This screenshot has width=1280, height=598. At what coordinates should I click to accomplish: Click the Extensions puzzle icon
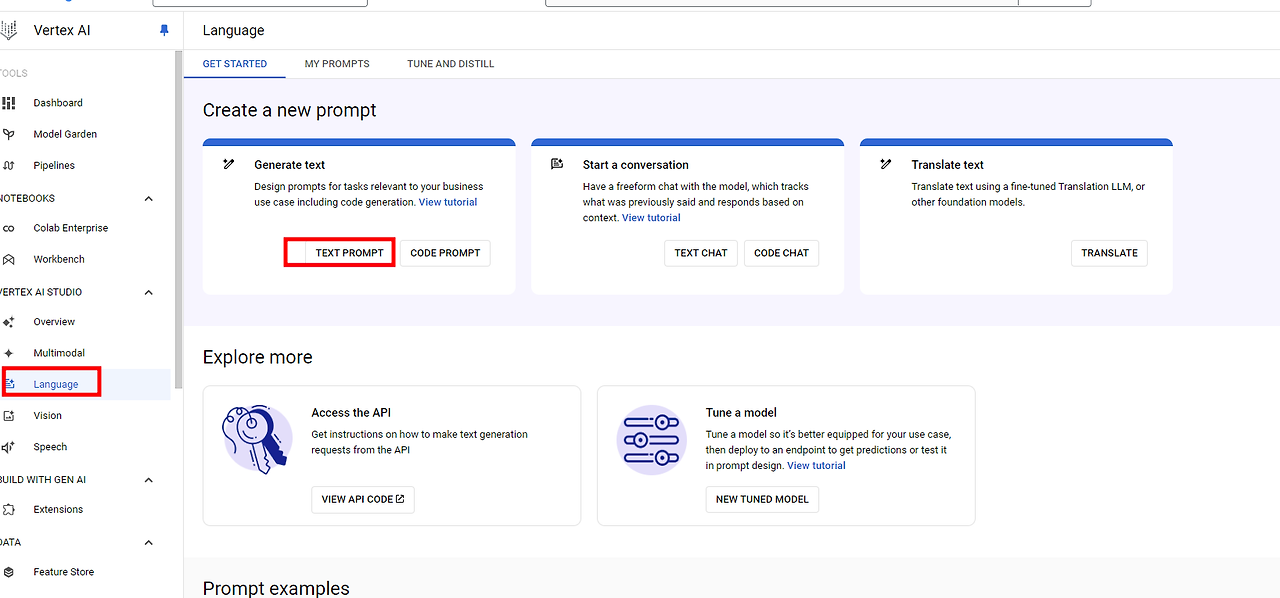point(9,509)
